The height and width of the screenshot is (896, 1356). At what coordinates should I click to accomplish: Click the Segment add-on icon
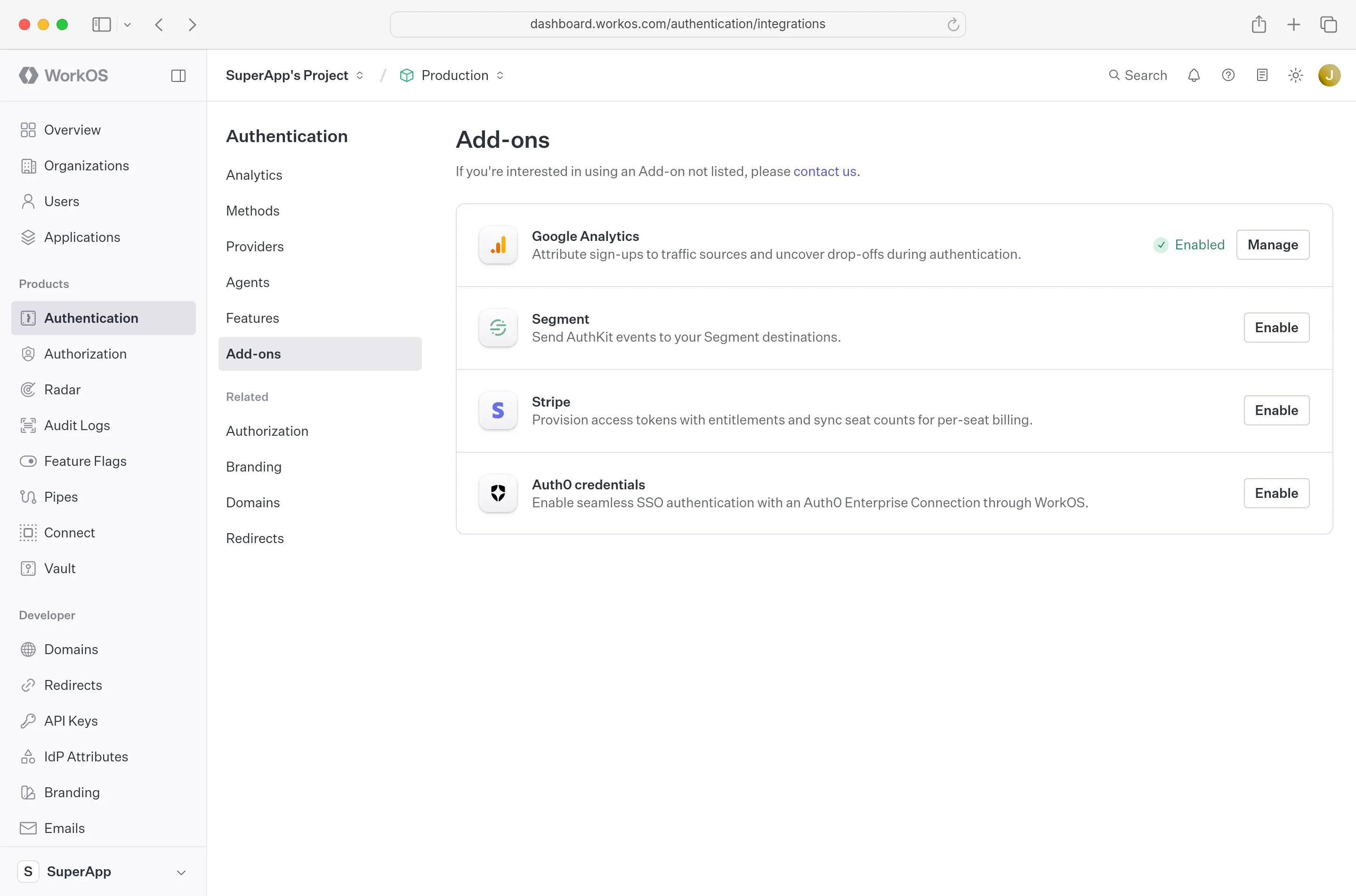point(498,328)
